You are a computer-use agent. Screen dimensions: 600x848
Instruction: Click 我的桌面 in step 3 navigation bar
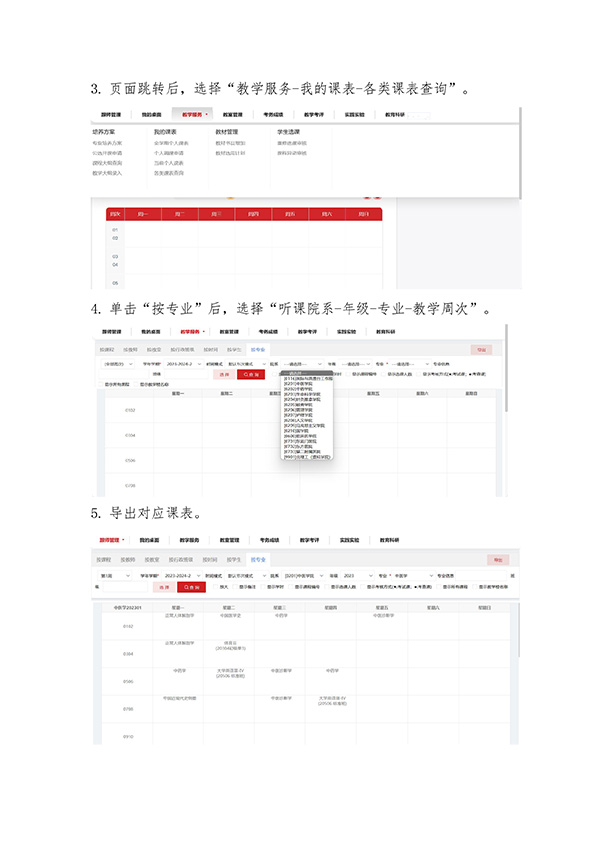pyautogui.click(x=151, y=115)
